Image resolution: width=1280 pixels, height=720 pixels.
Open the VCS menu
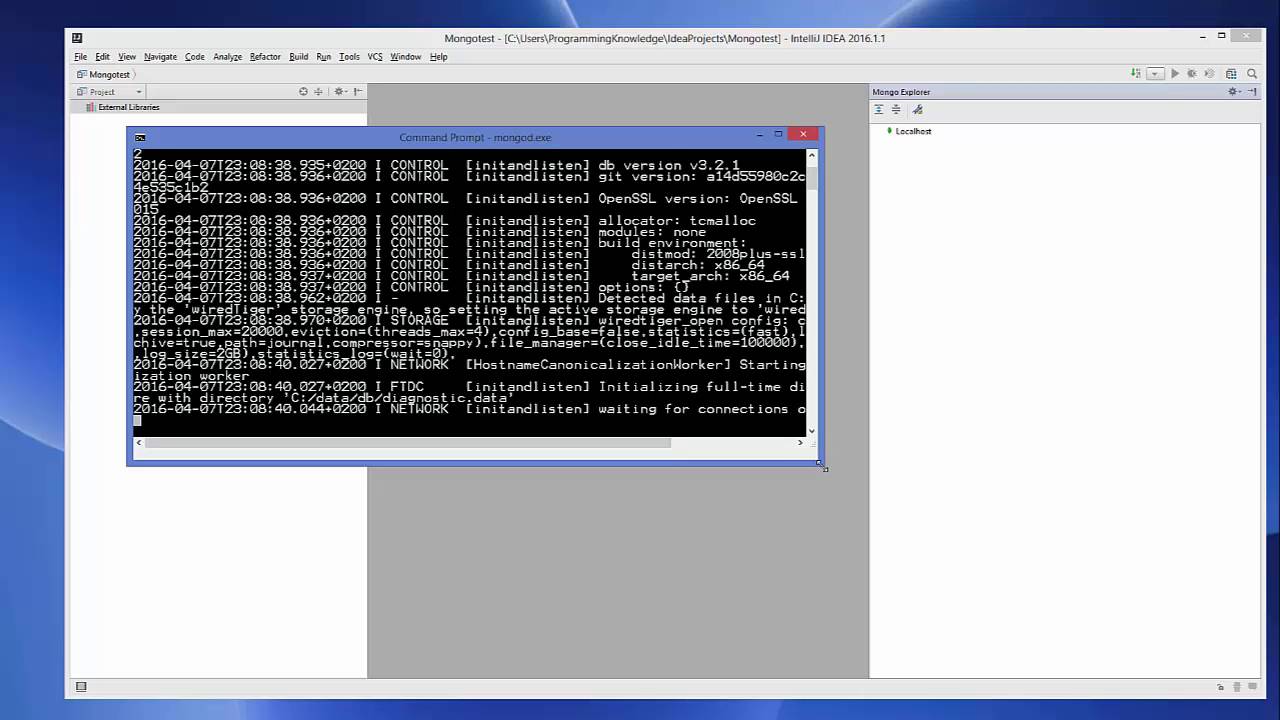(x=375, y=57)
